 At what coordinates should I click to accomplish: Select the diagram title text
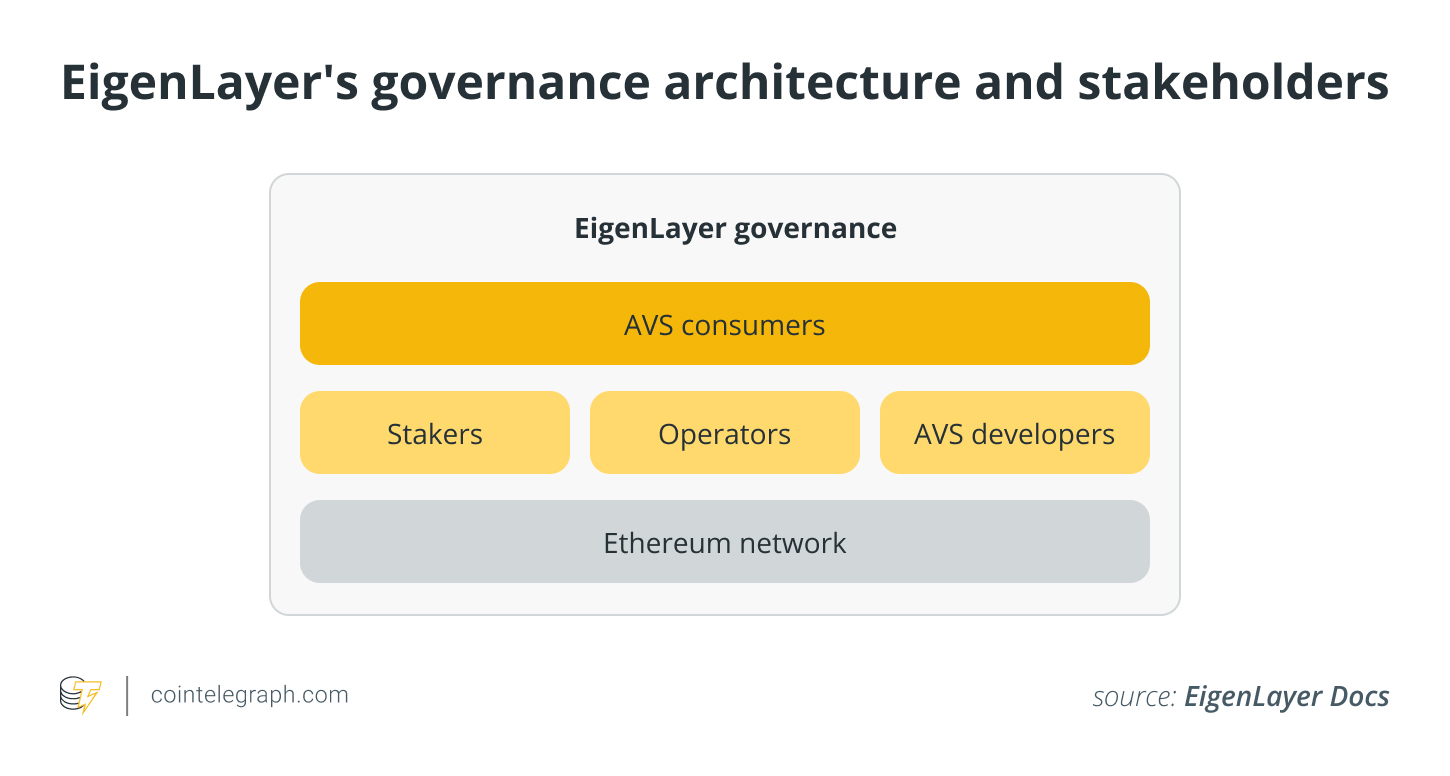pyautogui.click(x=724, y=82)
